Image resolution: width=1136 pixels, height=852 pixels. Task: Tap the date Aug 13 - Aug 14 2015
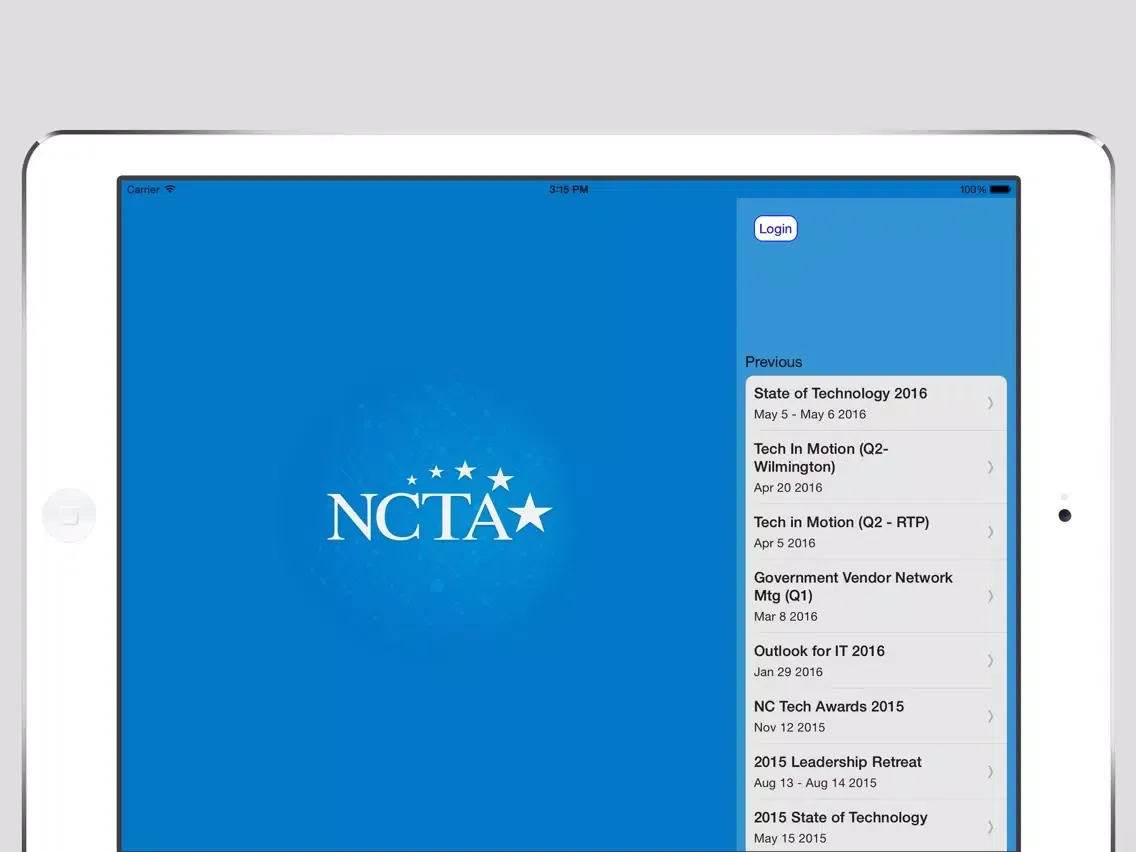click(x=815, y=783)
